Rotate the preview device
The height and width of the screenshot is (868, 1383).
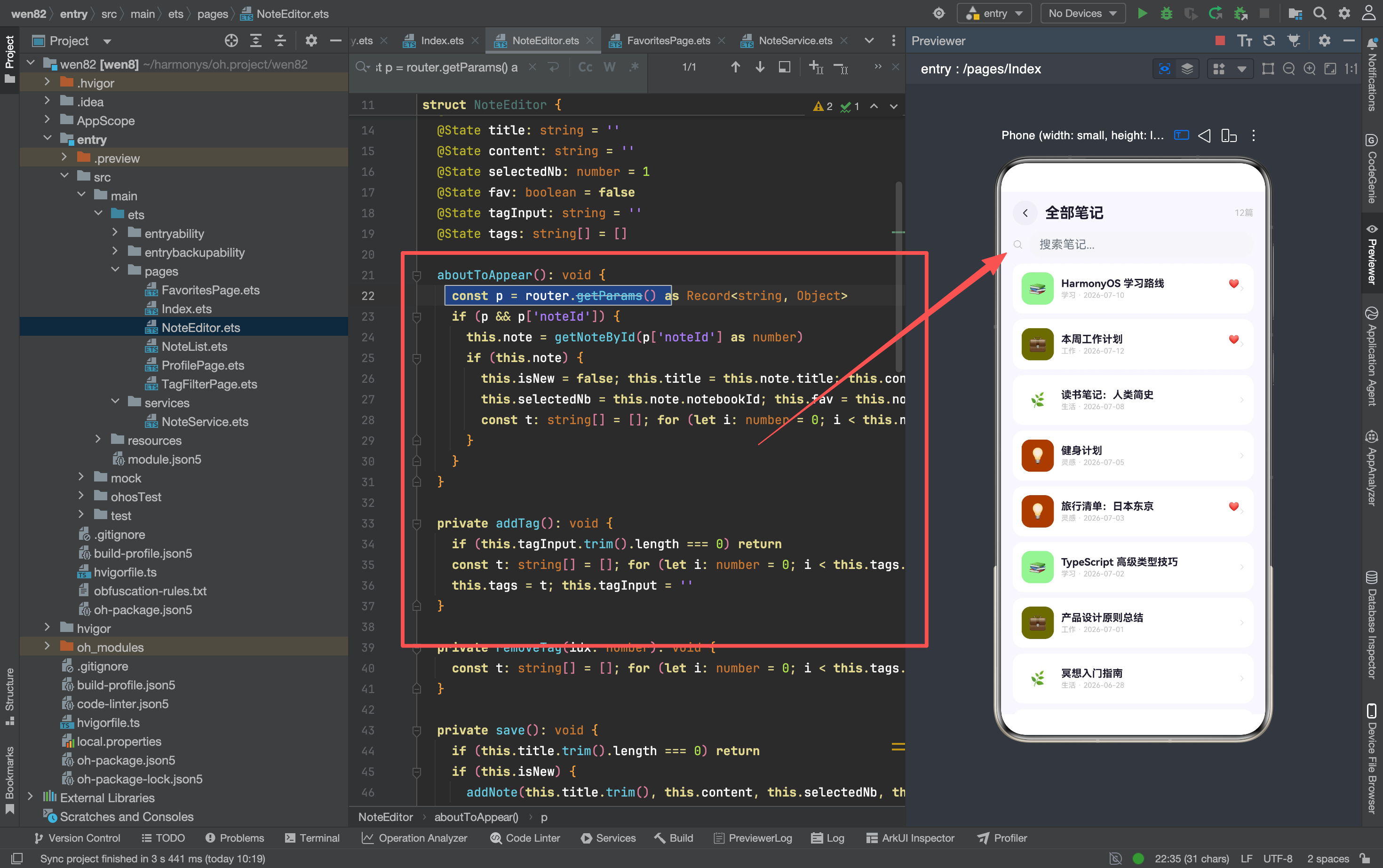pos(1229,135)
